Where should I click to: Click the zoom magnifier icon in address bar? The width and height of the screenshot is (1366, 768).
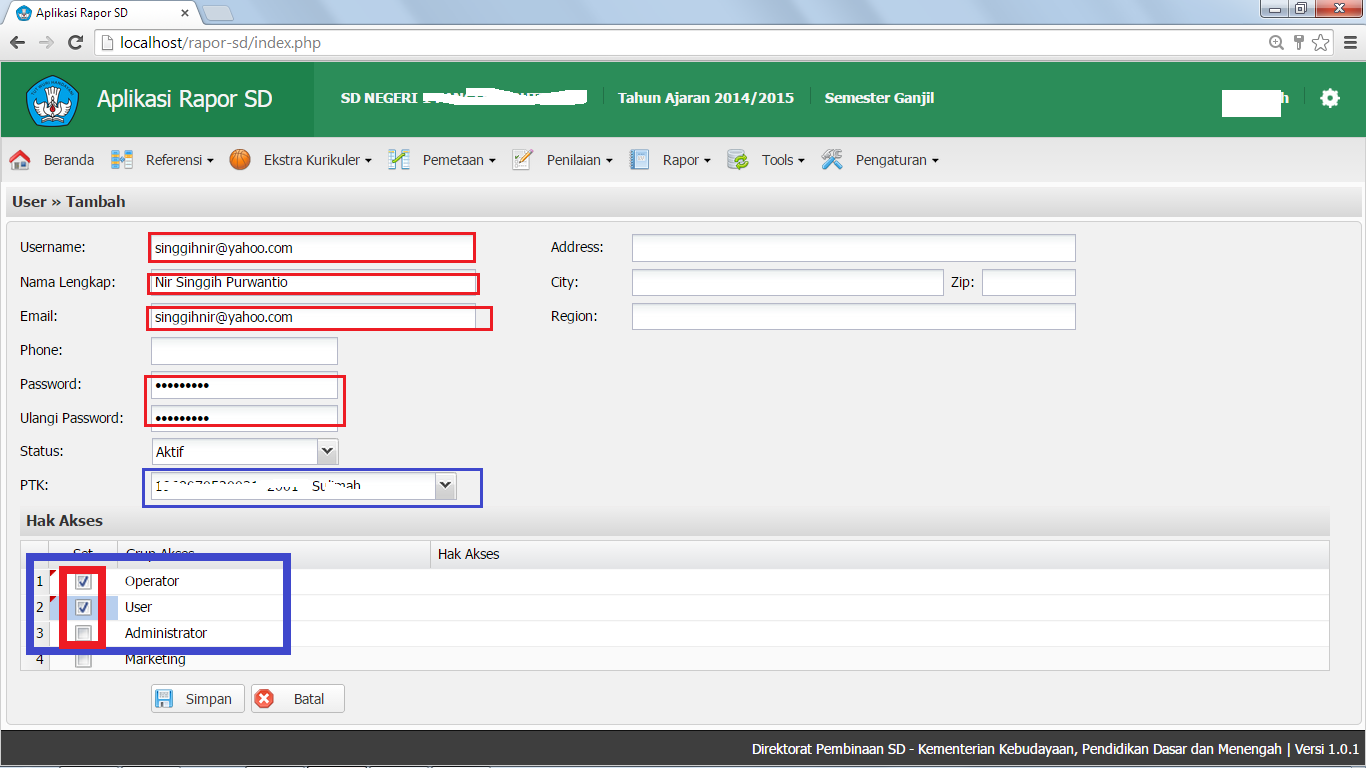coord(1277,43)
